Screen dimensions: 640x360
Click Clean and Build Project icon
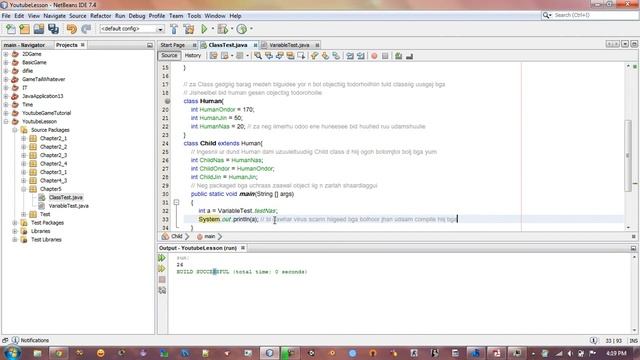tap(189, 29)
